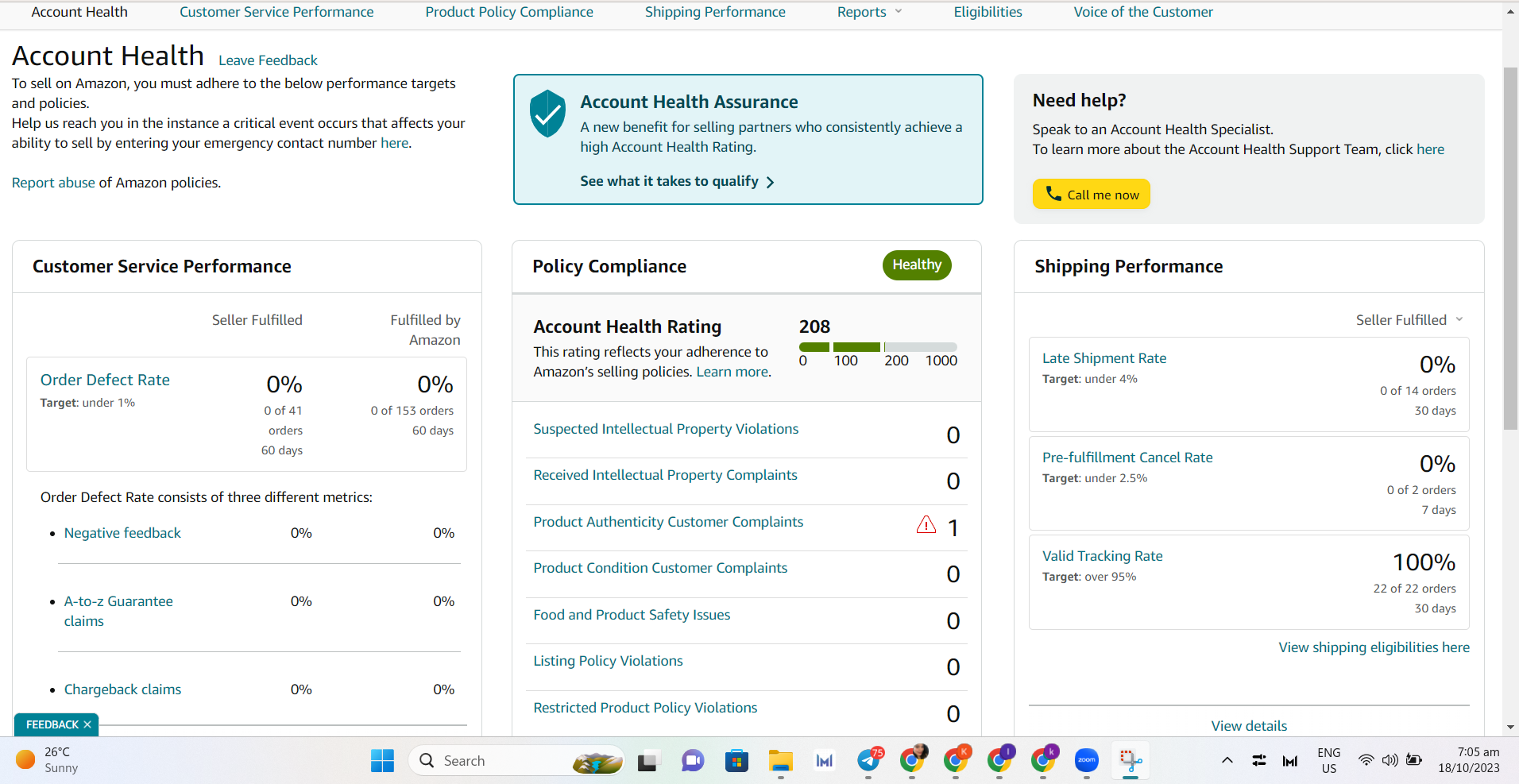Open Task View from the taskbar
Image resolution: width=1519 pixels, height=784 pixels.
coord(649,761)
